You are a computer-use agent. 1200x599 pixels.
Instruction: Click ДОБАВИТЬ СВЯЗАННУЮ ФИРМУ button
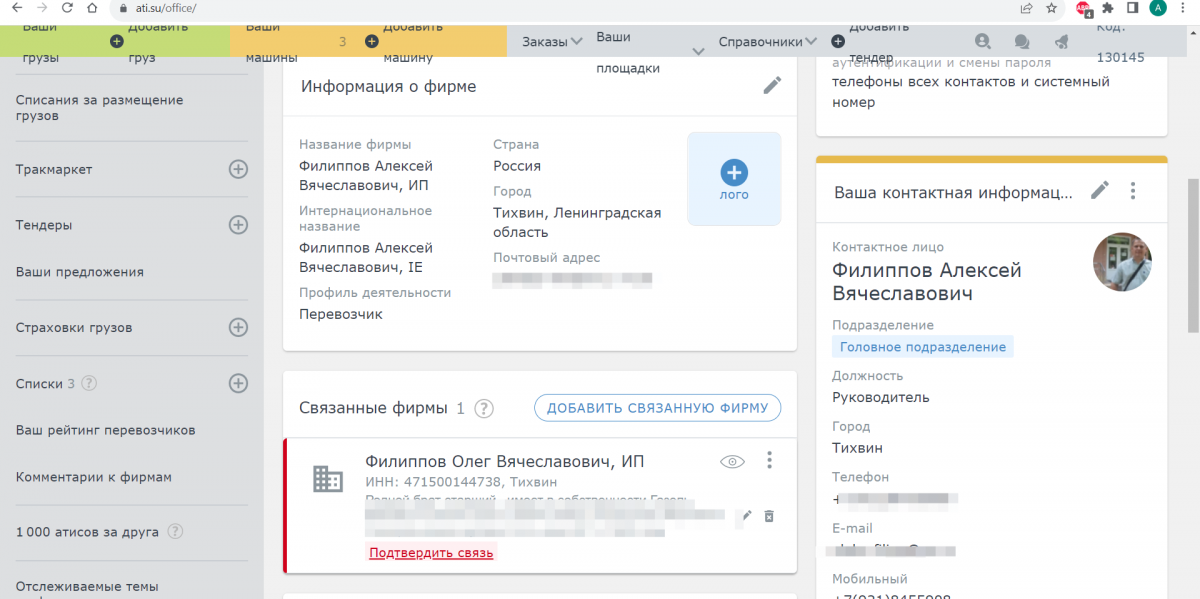[657, 408]
